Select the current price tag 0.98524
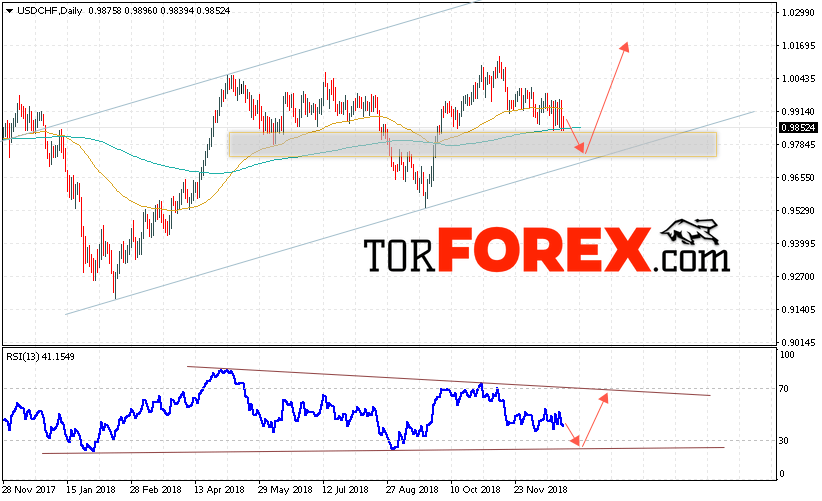This screenshot has width=822, height=501. pos(798,128)
